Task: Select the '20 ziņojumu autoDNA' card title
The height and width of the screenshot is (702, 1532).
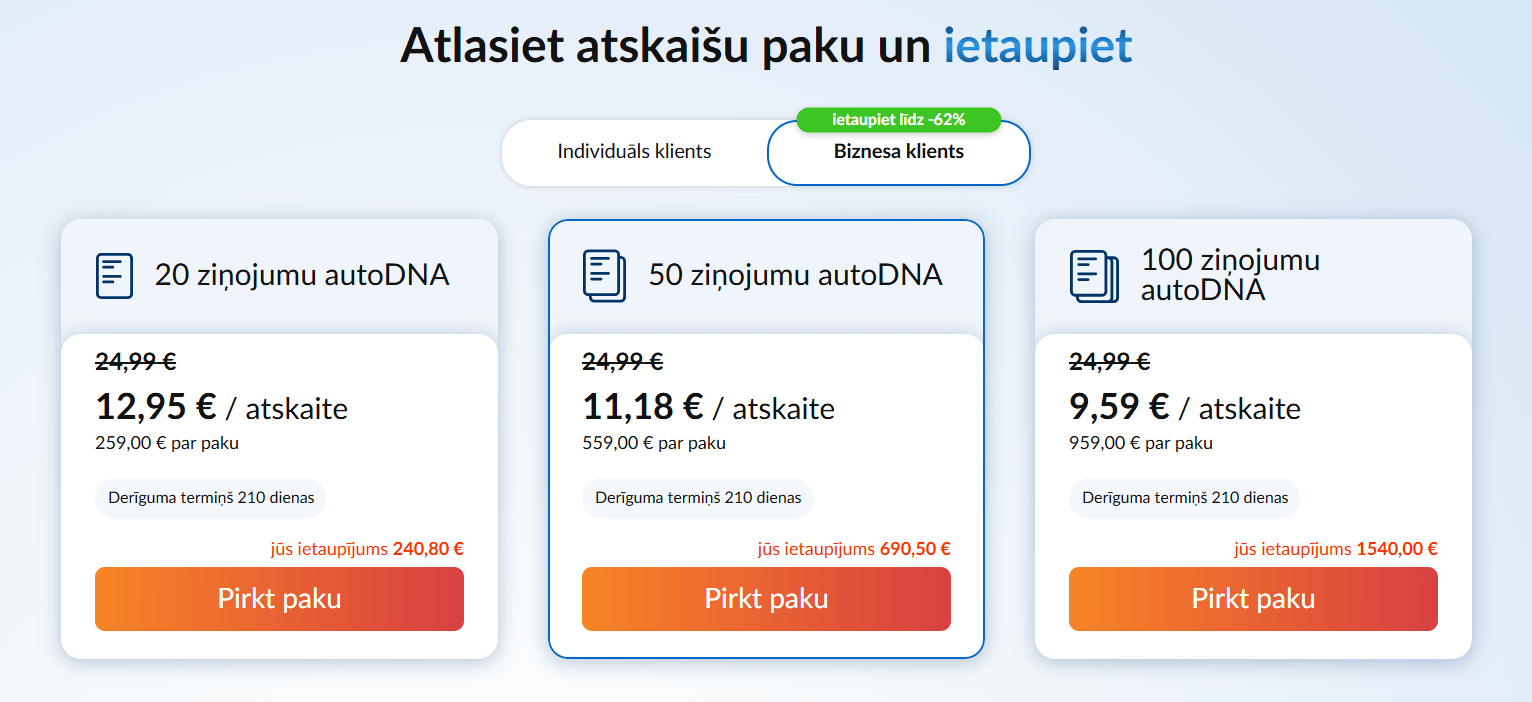Action: [302, 275]
